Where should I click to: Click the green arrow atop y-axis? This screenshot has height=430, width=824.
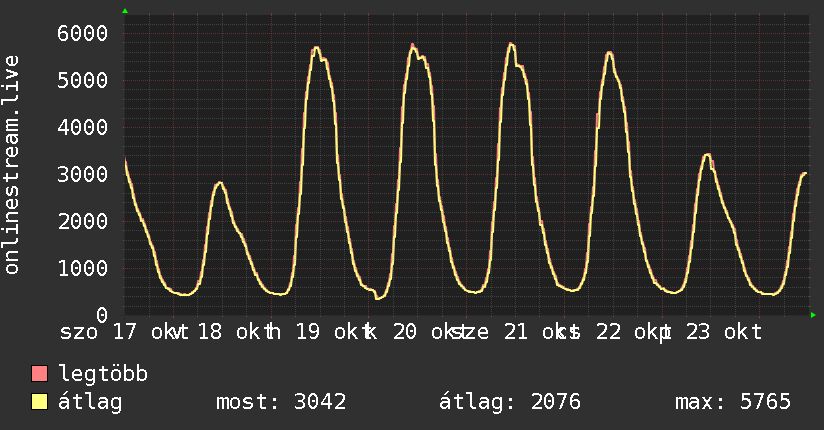(125, 11)
